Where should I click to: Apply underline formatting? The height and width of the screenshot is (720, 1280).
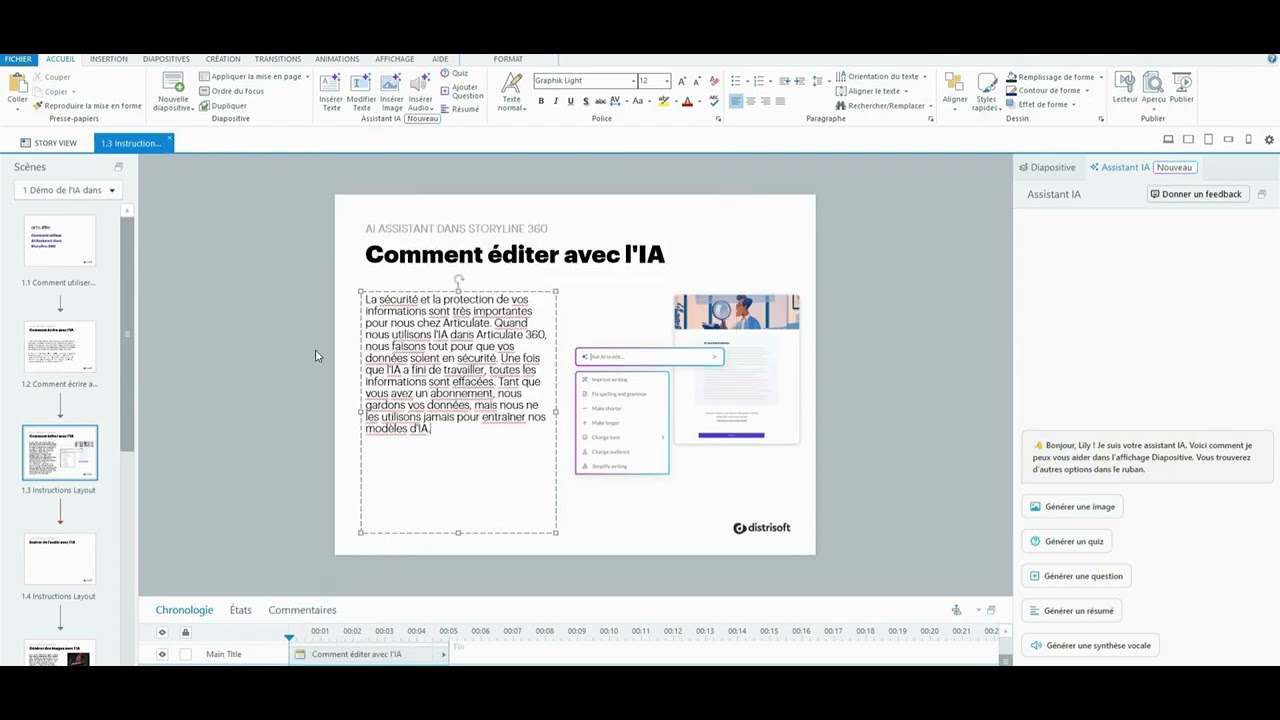tap(570, 101)
